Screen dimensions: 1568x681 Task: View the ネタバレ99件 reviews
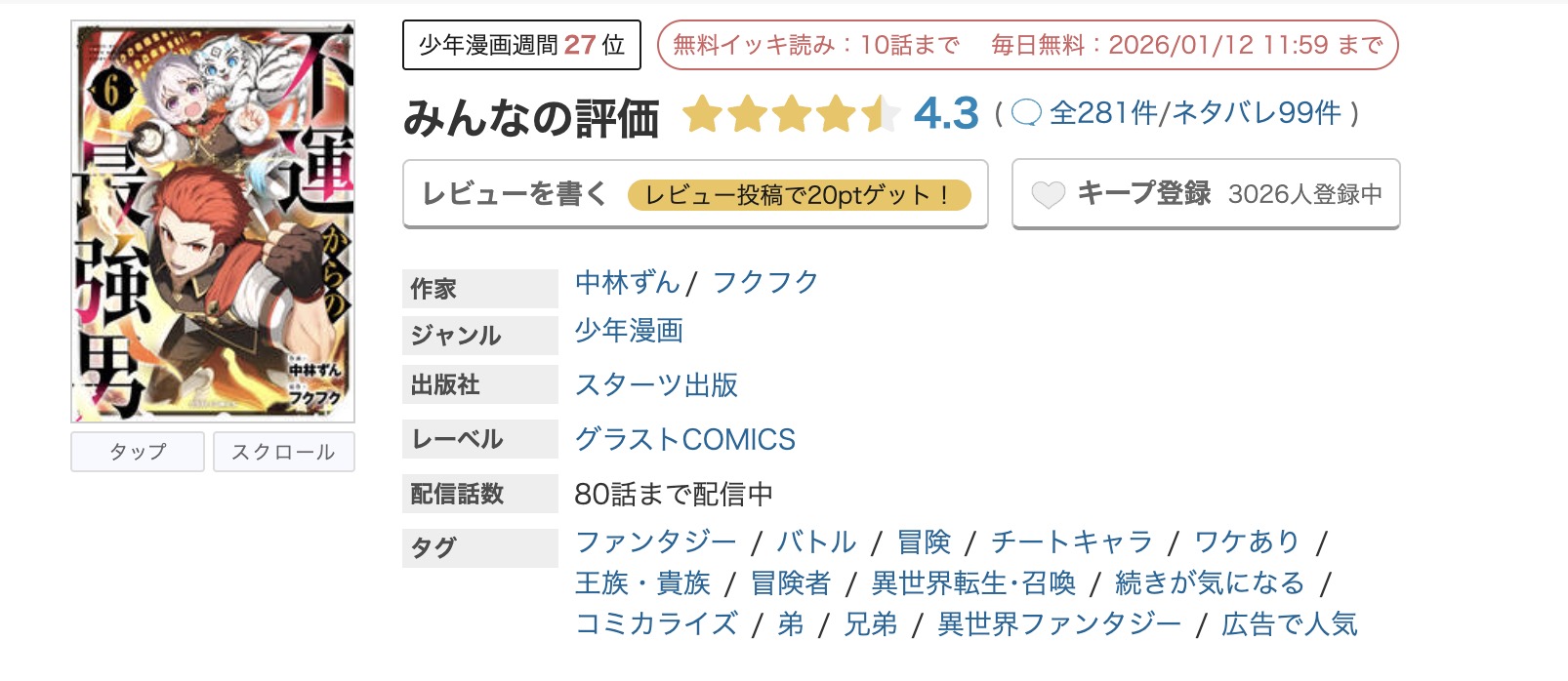pos(1250,115)
